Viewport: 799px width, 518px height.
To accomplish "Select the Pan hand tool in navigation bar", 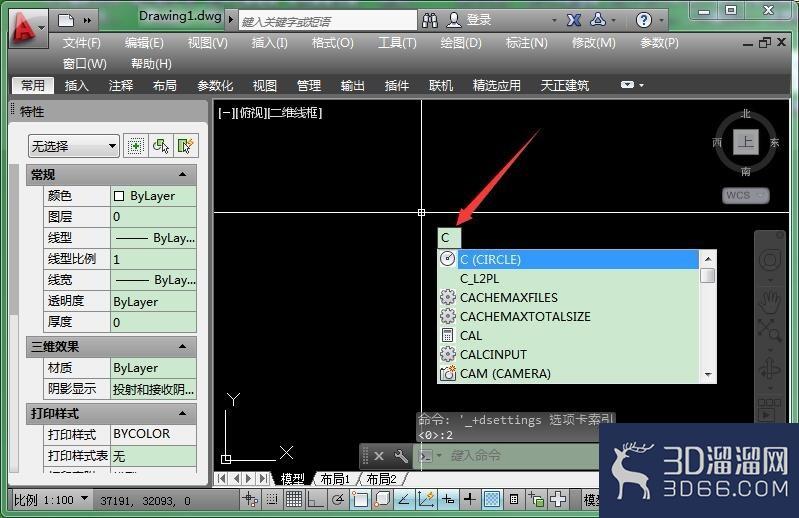I will pyautogui.click(x=770, y=302).
